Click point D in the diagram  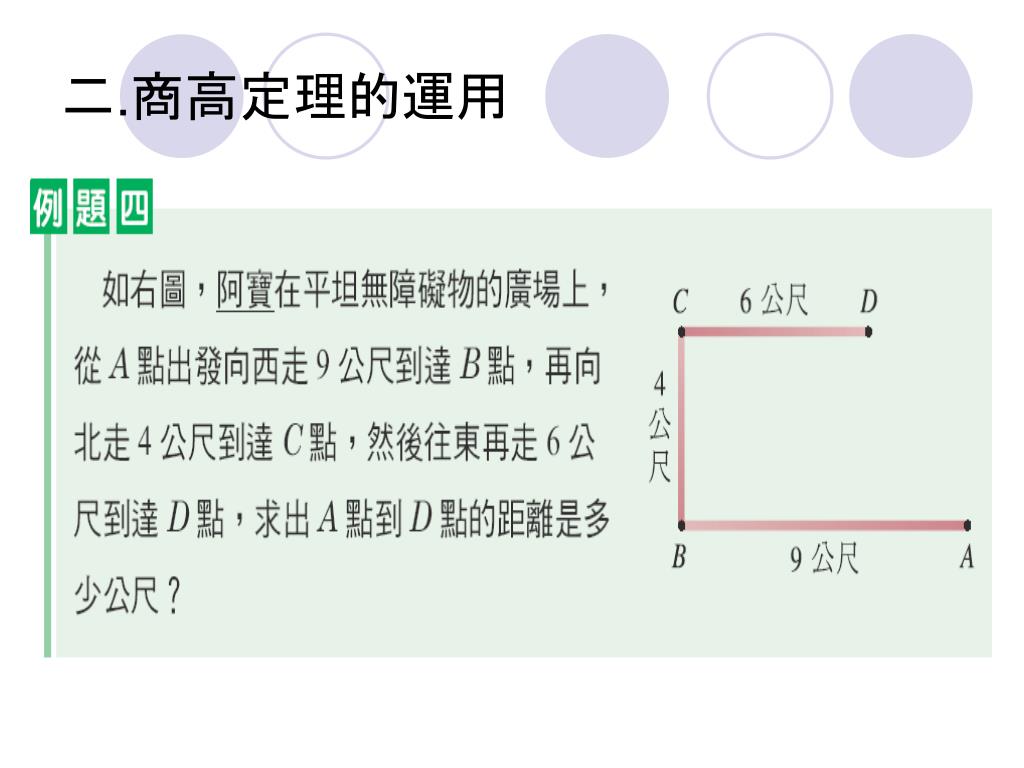(868, 332)
